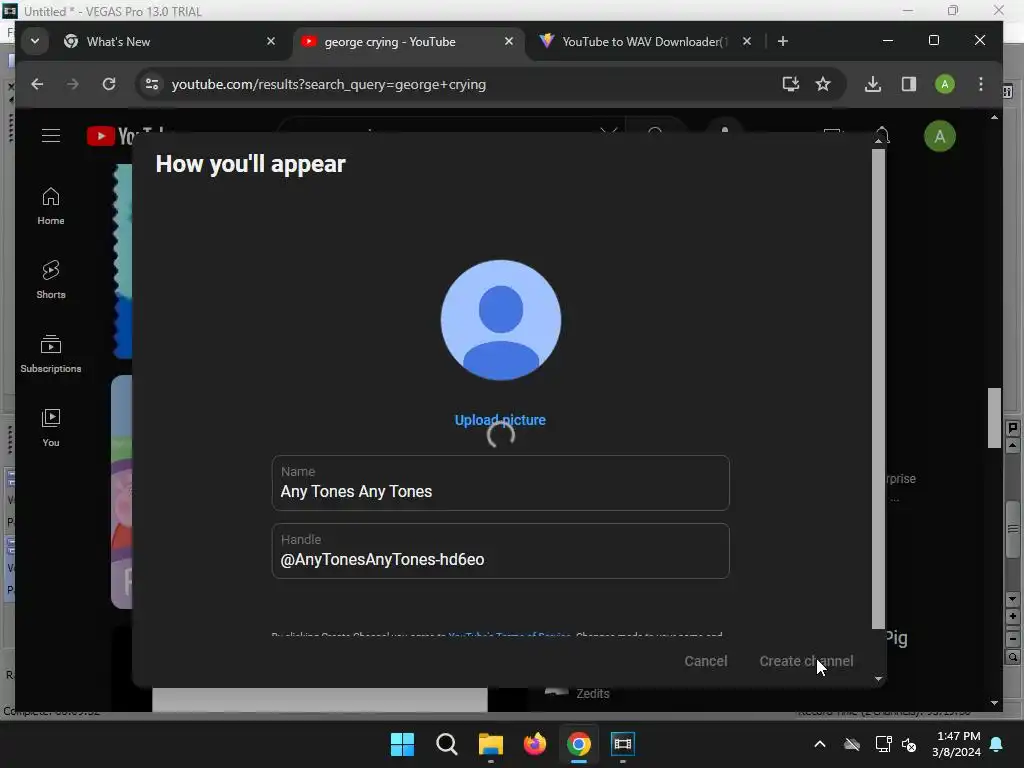View site information icon in address bar
The image size is (1024, 768).
152,84
